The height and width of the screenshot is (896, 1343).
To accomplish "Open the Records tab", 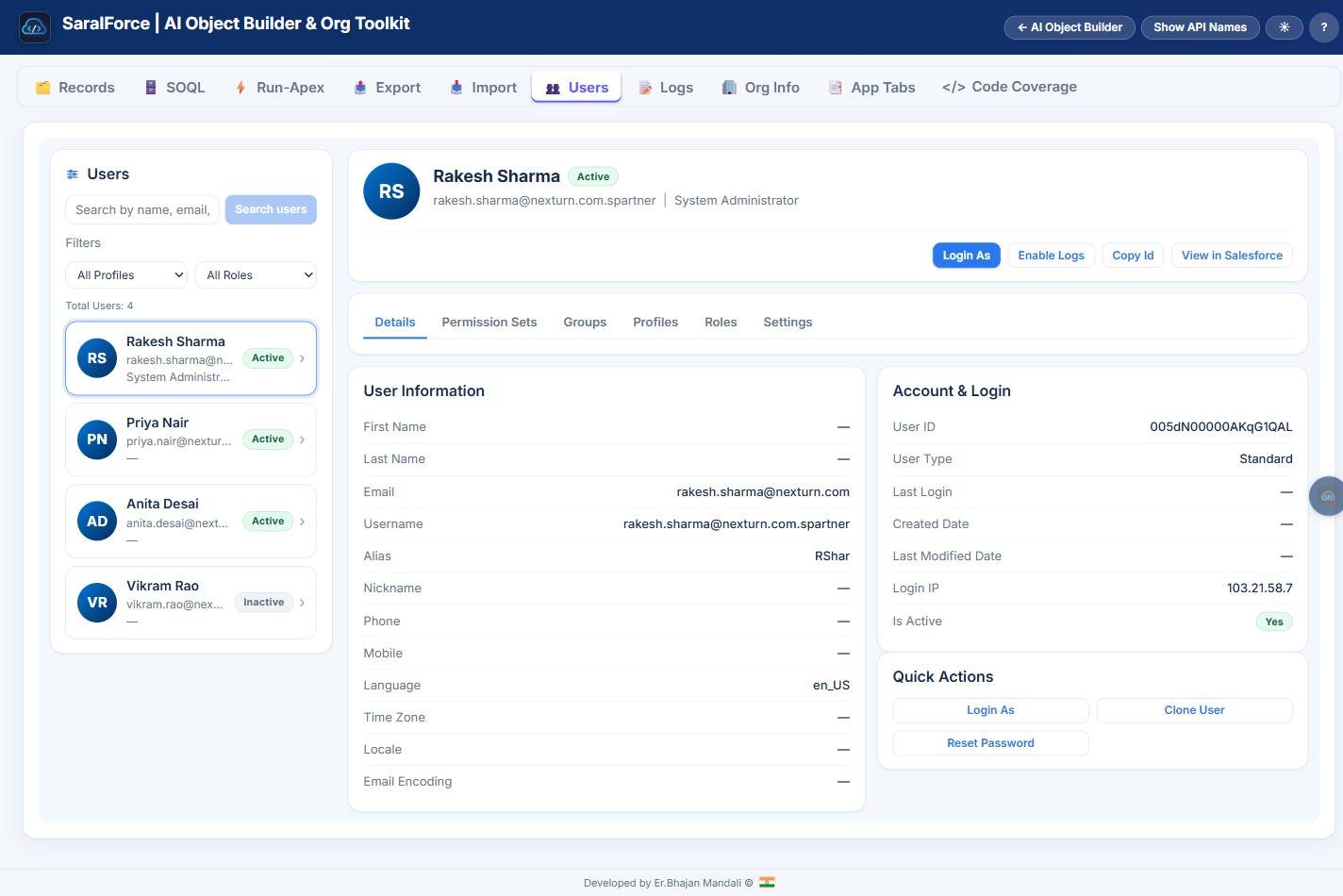I will pos(75,88).
